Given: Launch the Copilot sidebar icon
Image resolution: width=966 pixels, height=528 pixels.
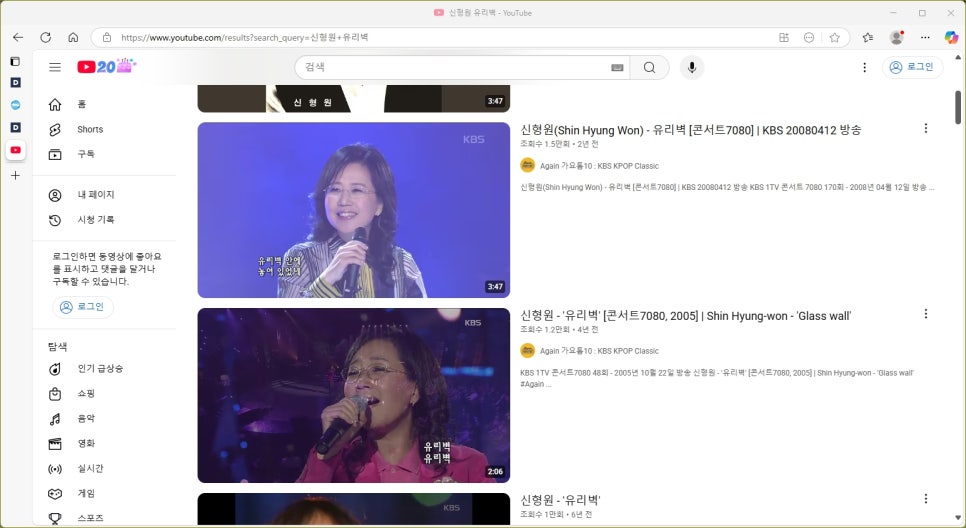Looking at the screenshot, I should 951,38.
